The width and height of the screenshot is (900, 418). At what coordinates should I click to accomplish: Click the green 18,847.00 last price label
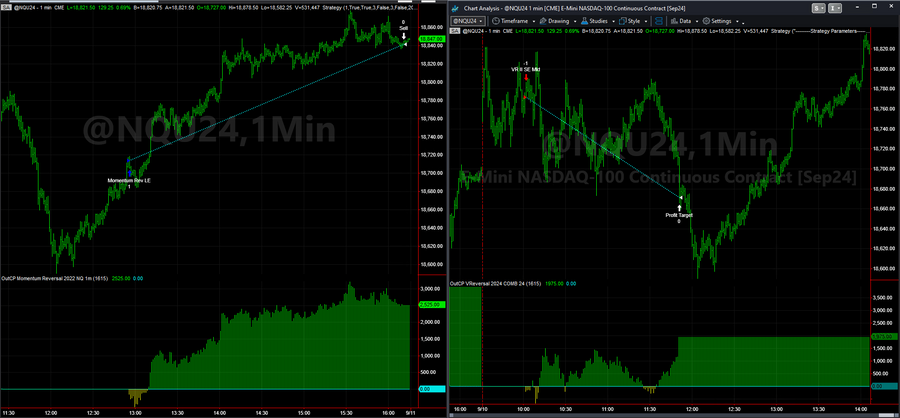pyautogui.click(x=430, y=38)
